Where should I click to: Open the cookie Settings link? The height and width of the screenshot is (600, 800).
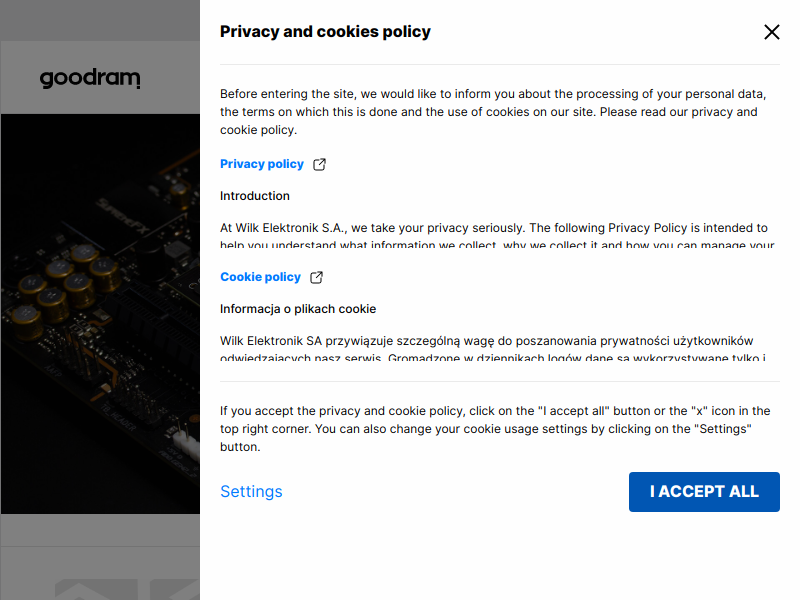pyautogui.click(x=251, y=491)
